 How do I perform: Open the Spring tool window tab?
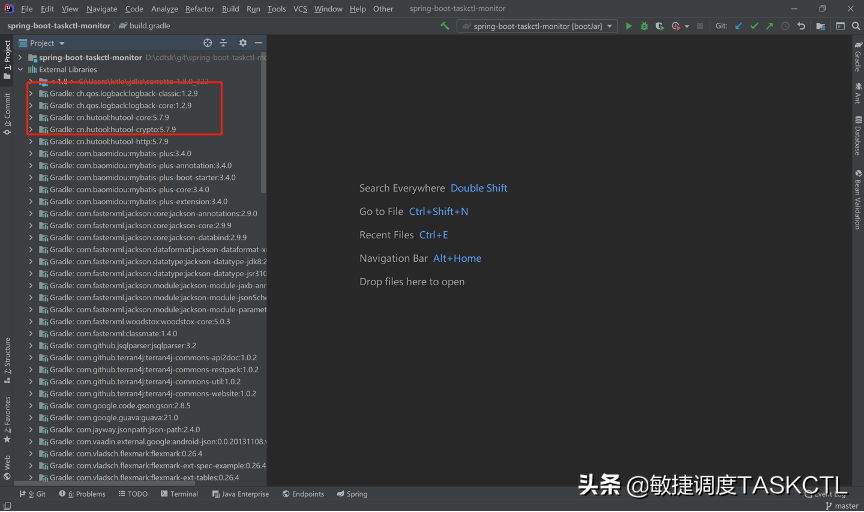click(352, 494)
